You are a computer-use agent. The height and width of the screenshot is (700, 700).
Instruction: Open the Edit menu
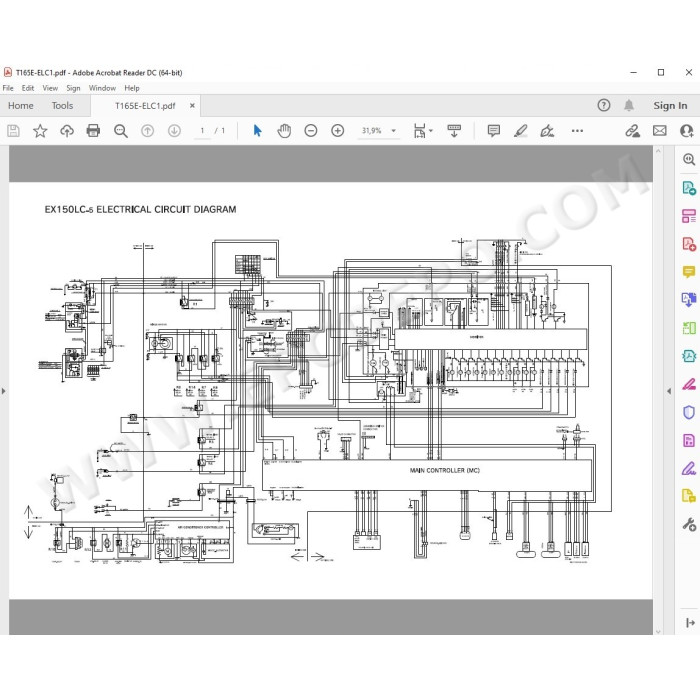tap(28, 88)
